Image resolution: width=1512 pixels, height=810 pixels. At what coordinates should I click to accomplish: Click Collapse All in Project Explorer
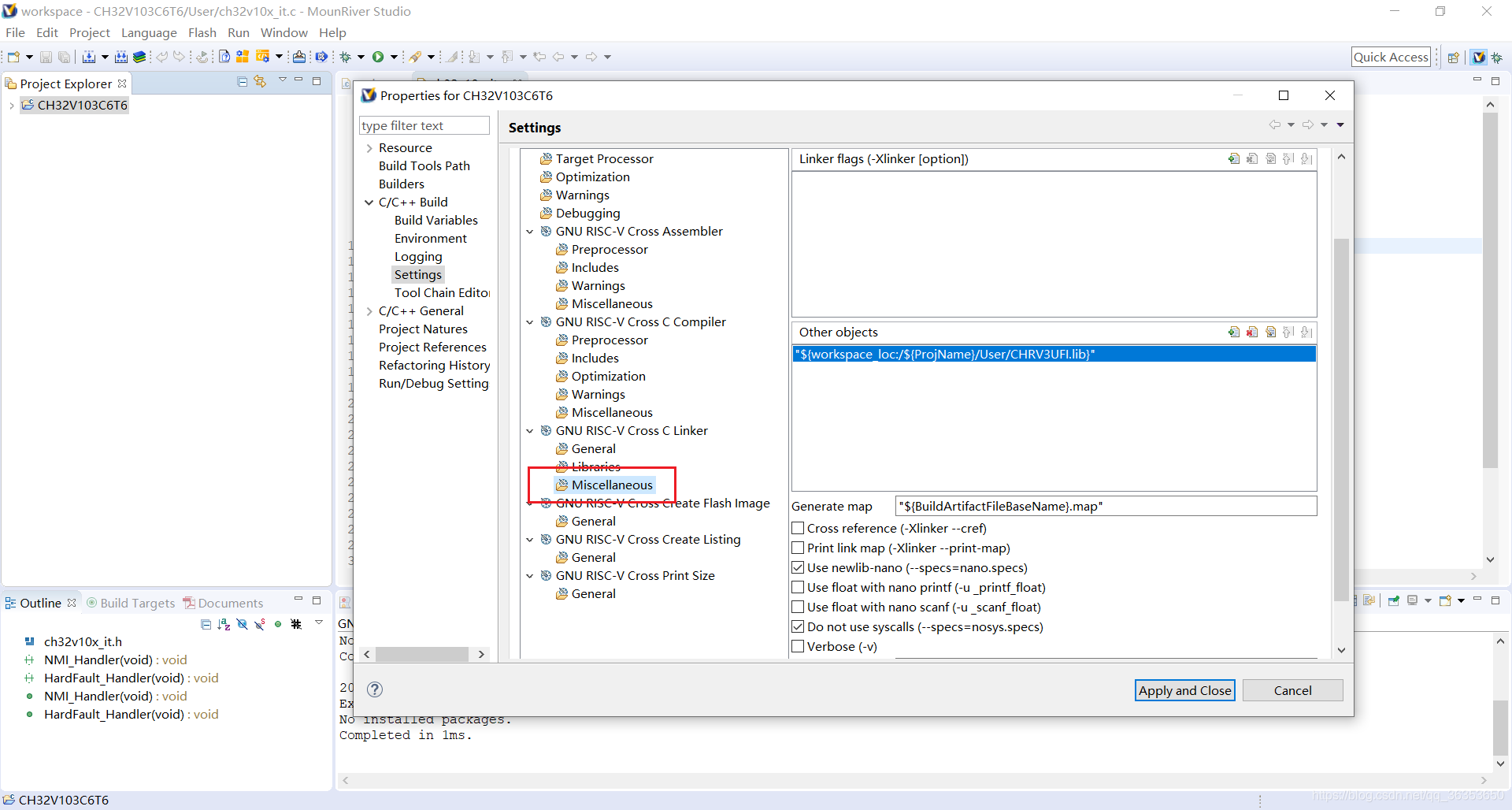point(243,82)
